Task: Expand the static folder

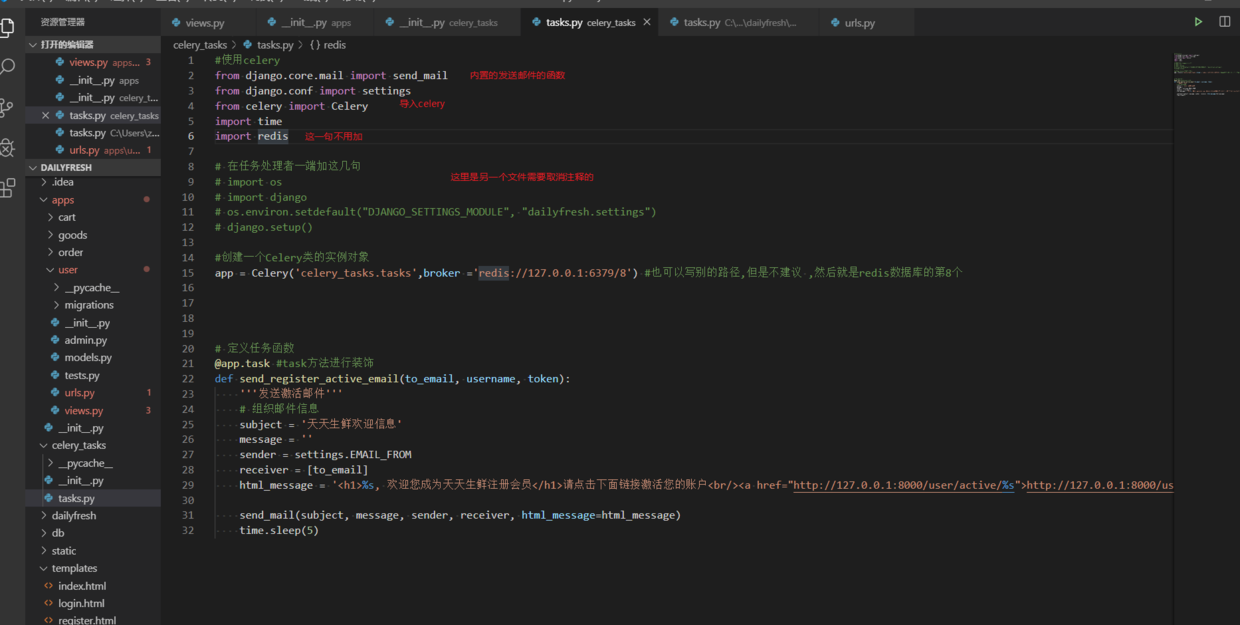Action: (x=93, y=551)
